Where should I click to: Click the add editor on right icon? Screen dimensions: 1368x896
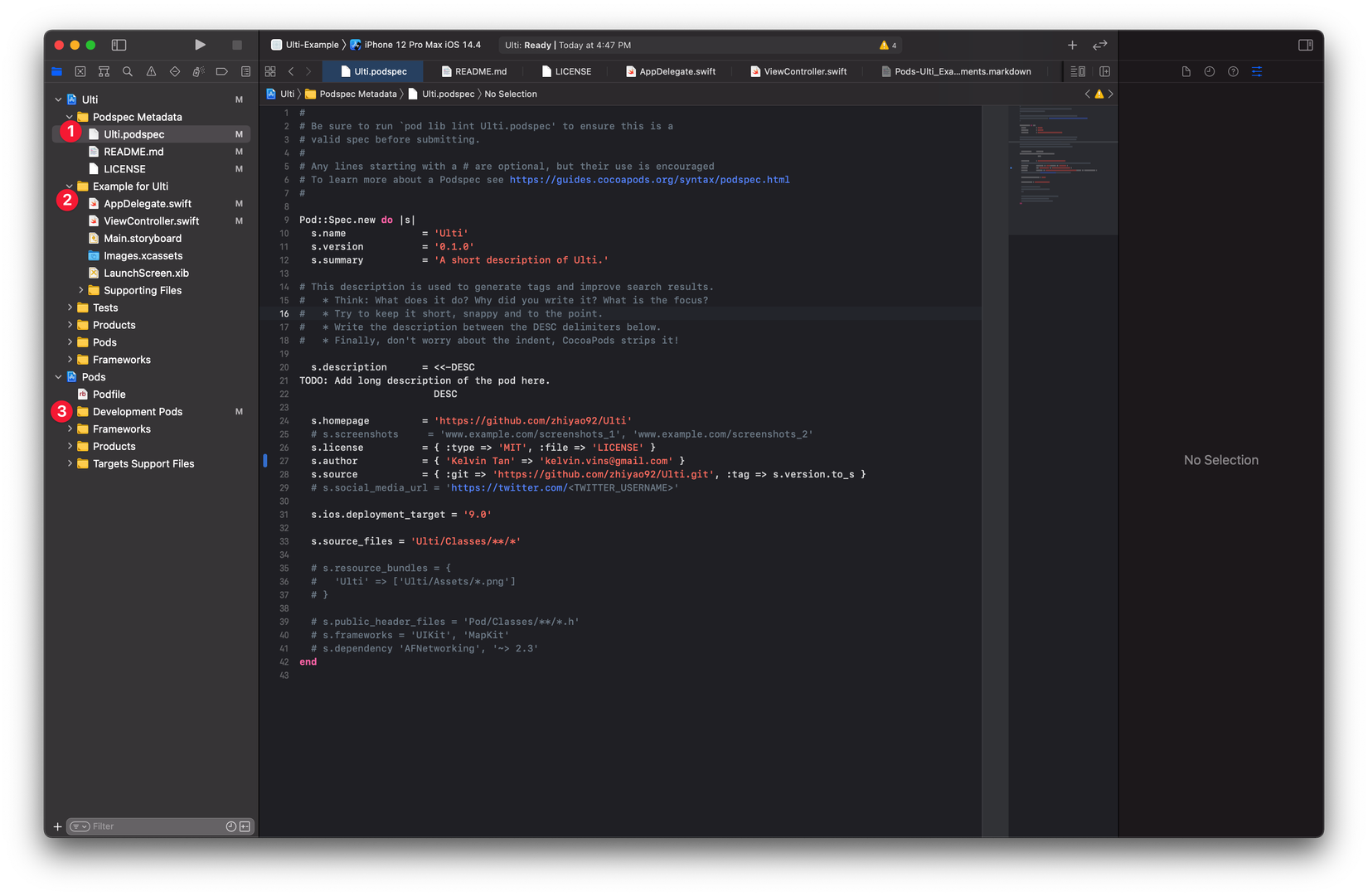(x=1104, y=72)
